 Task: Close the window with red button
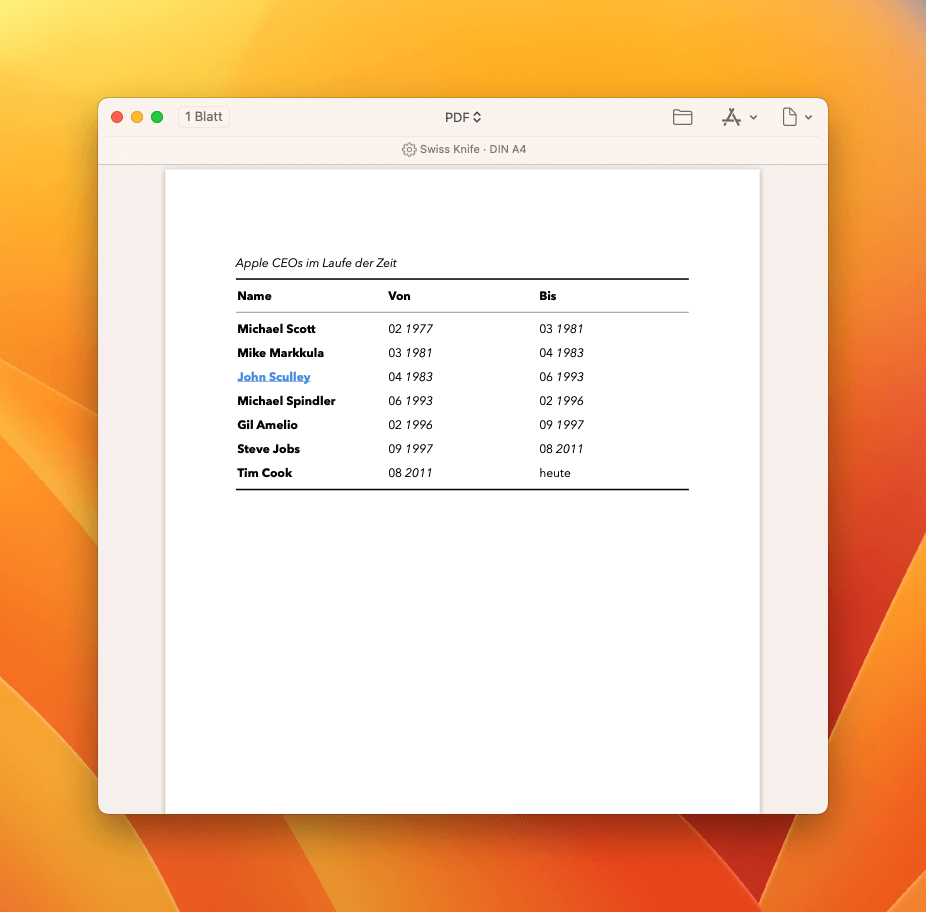pyautogui.click(x=117, y=117)
